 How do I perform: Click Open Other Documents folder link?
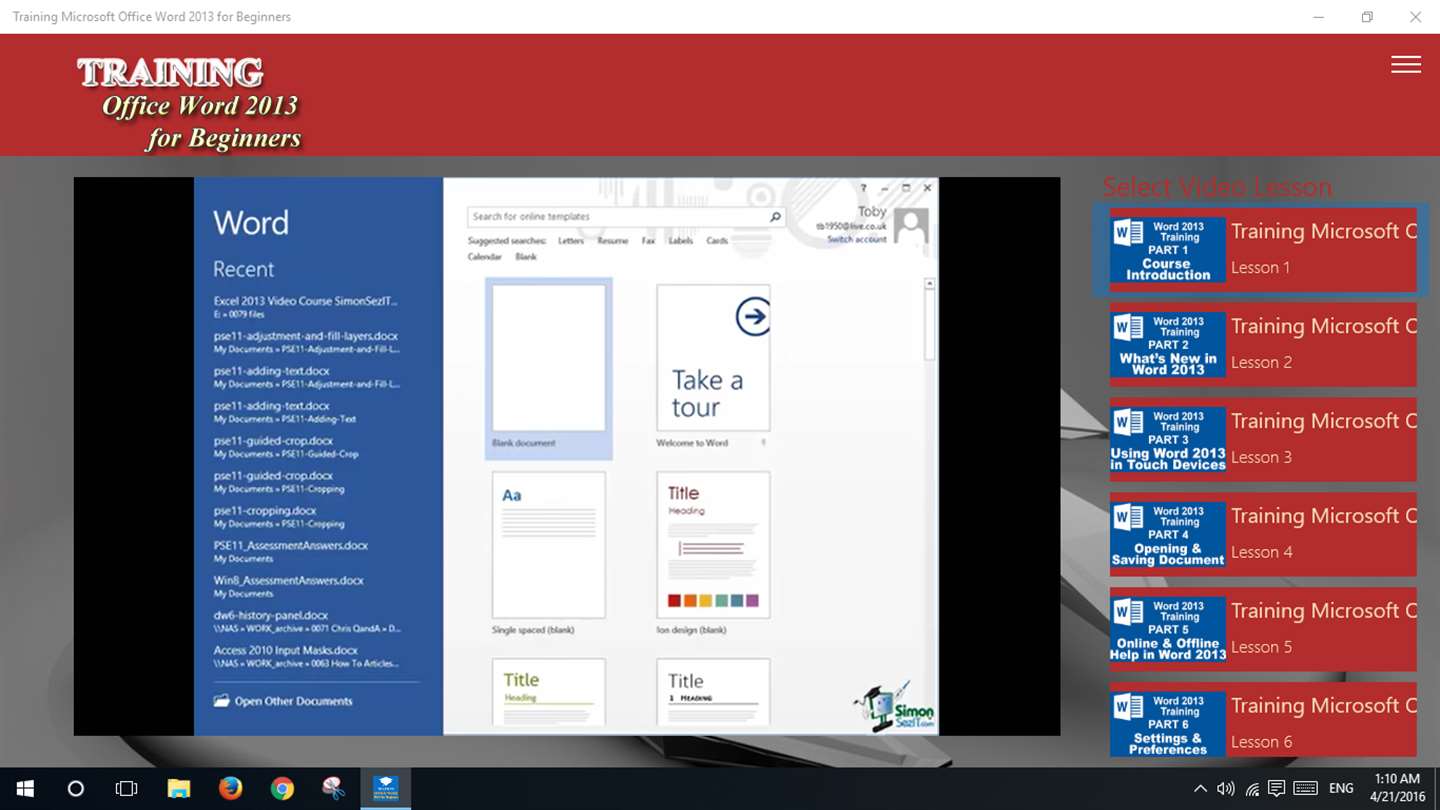(x=284, y=701)
